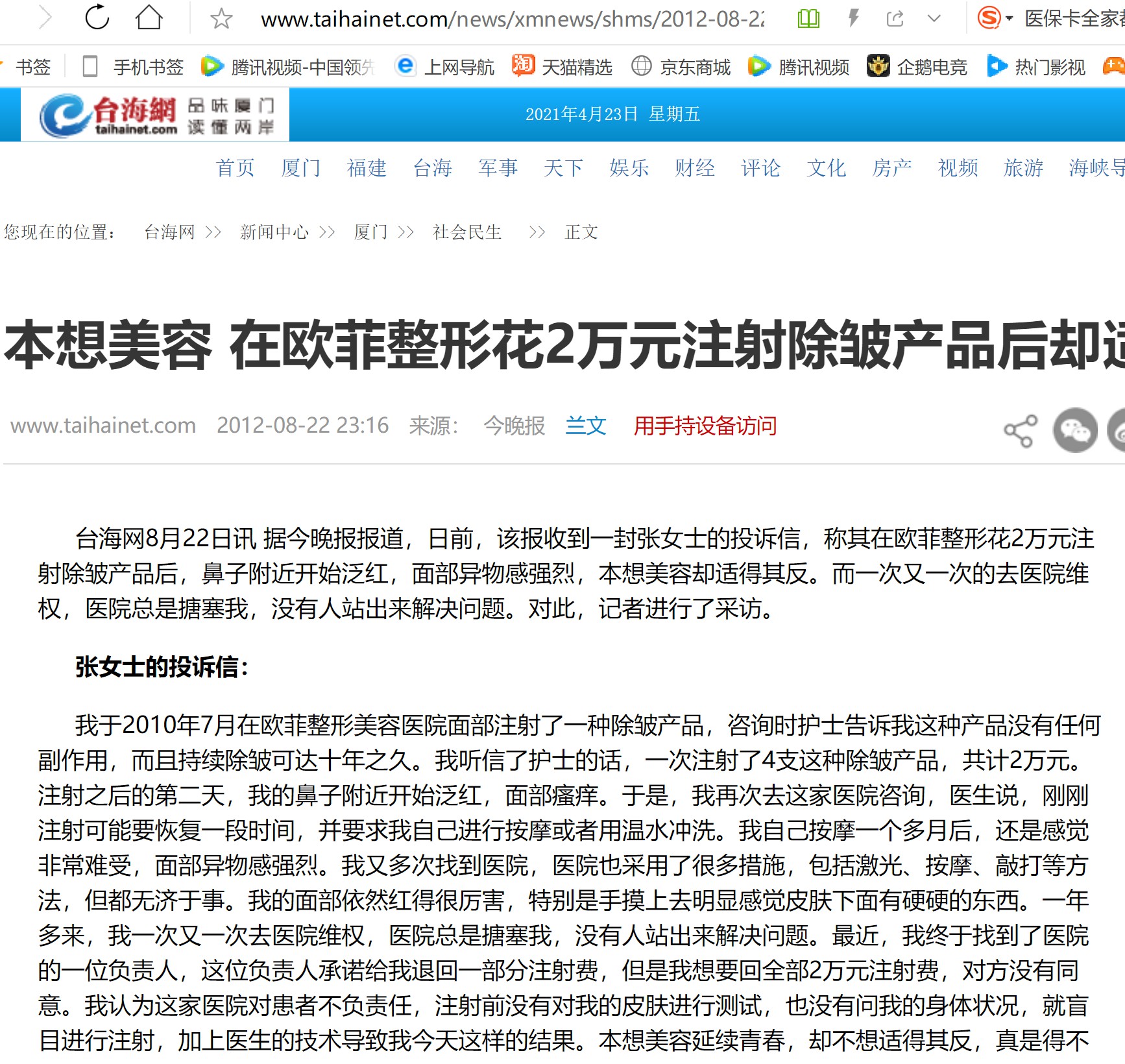Open the 文化 nav section

pyautogui.click(x=826, y=168)
